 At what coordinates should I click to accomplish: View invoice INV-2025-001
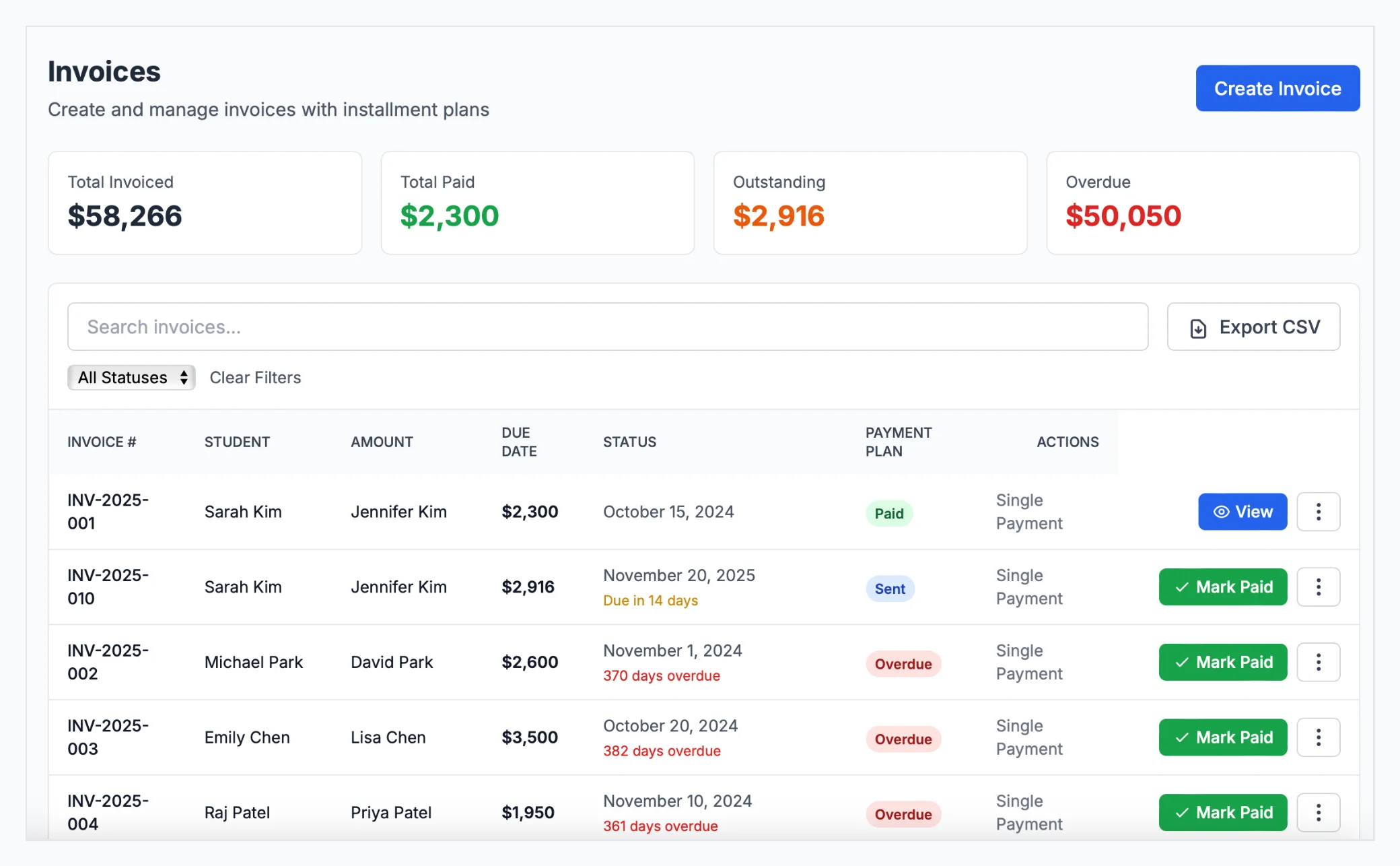(1242, 512)
